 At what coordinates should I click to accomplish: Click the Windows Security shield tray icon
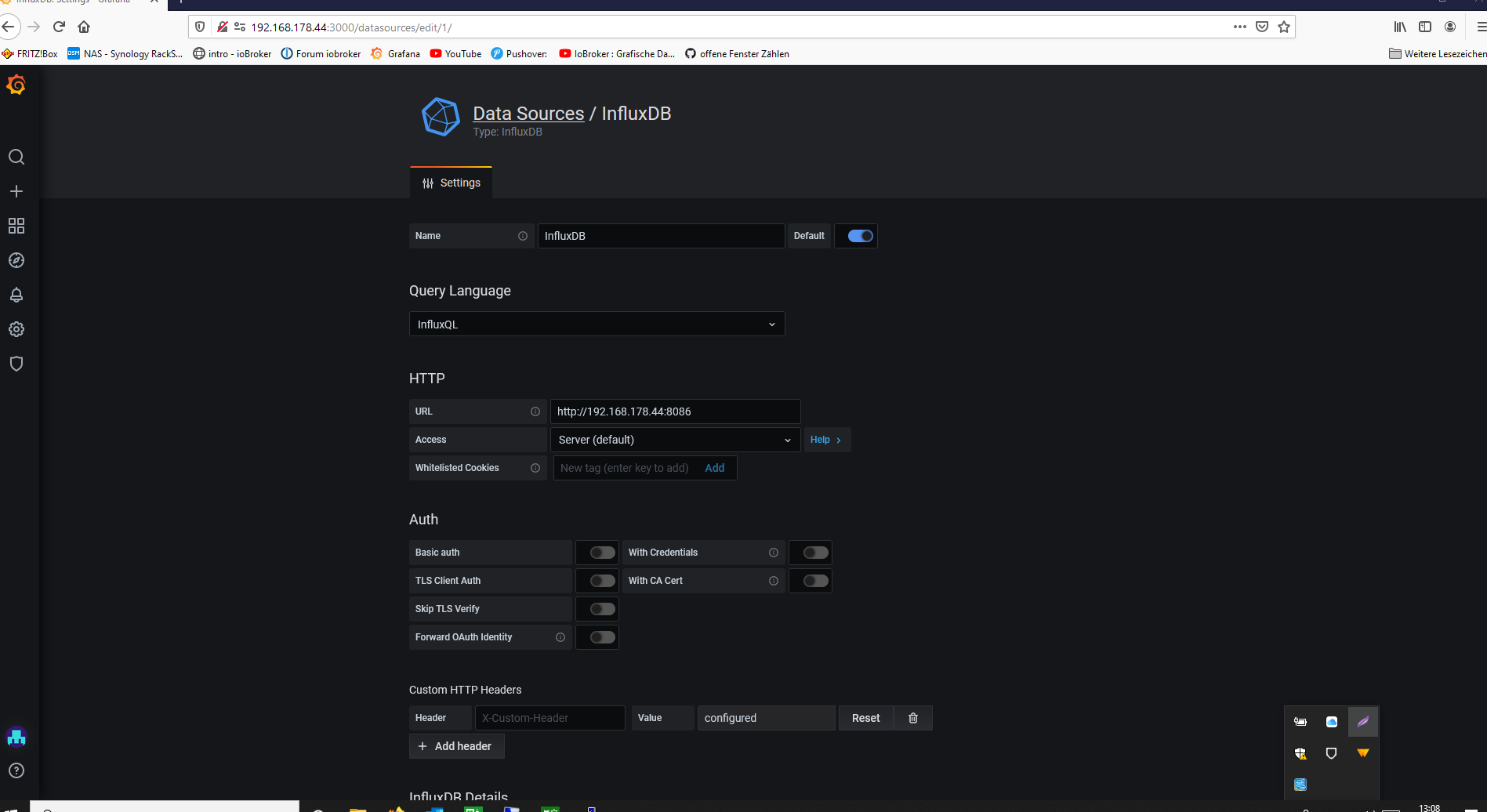(x=1300, y=753)
